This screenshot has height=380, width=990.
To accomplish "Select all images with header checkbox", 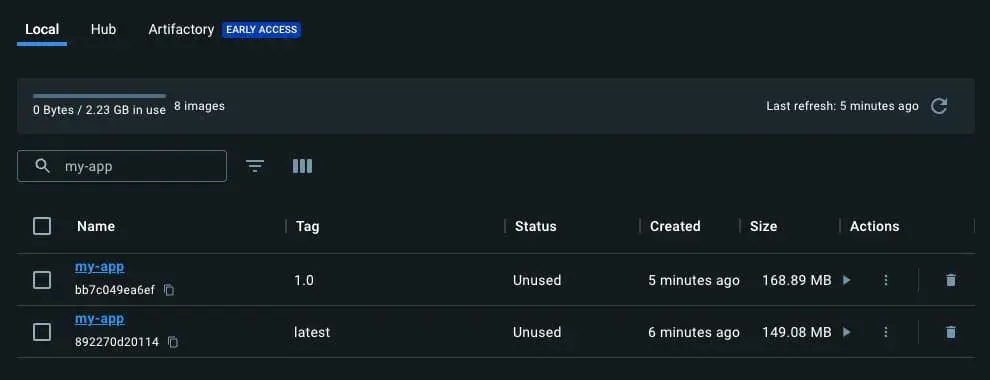I will (42, 226).
